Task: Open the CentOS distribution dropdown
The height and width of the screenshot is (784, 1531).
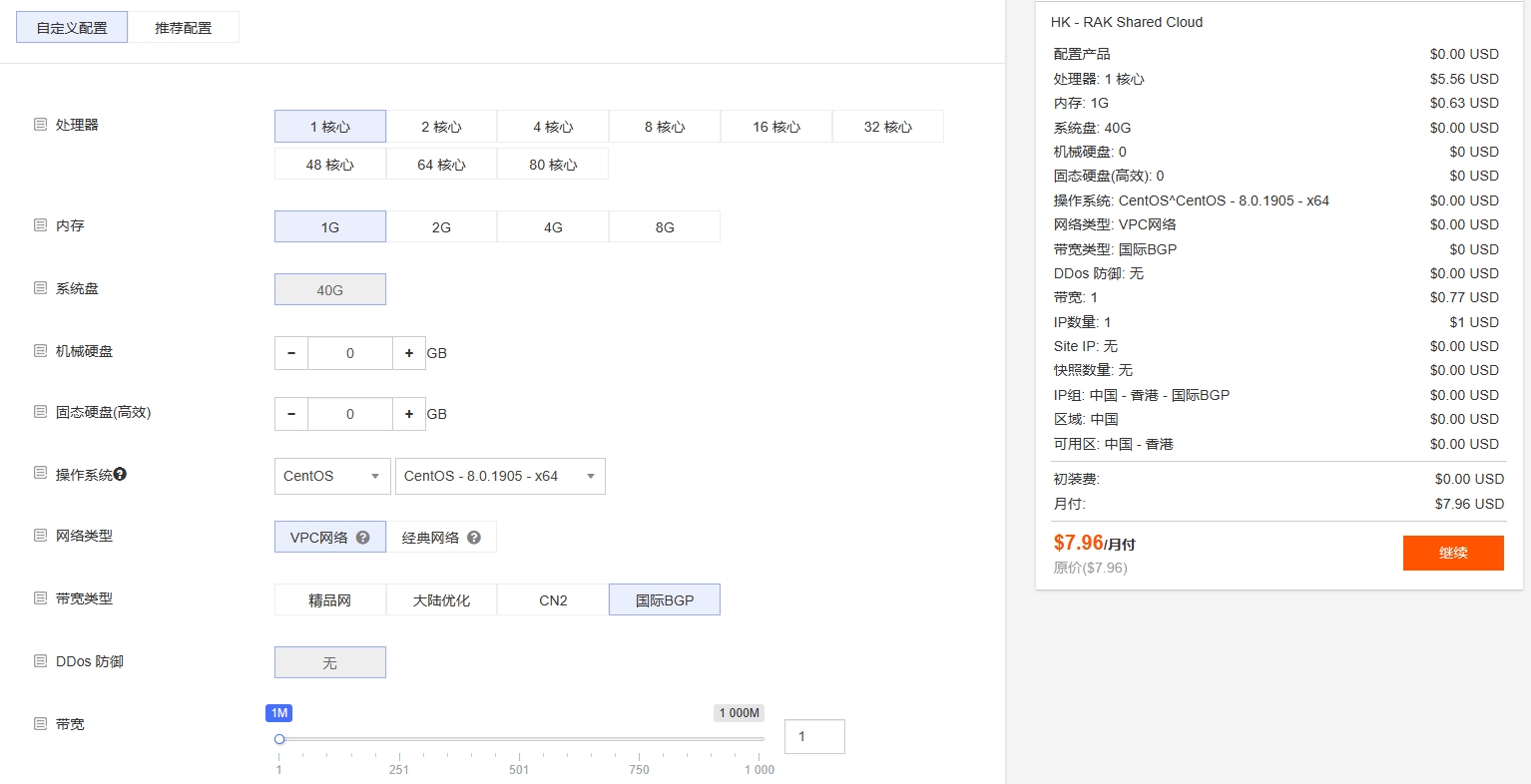Action: pyautogui.click(x=331, y=476)
